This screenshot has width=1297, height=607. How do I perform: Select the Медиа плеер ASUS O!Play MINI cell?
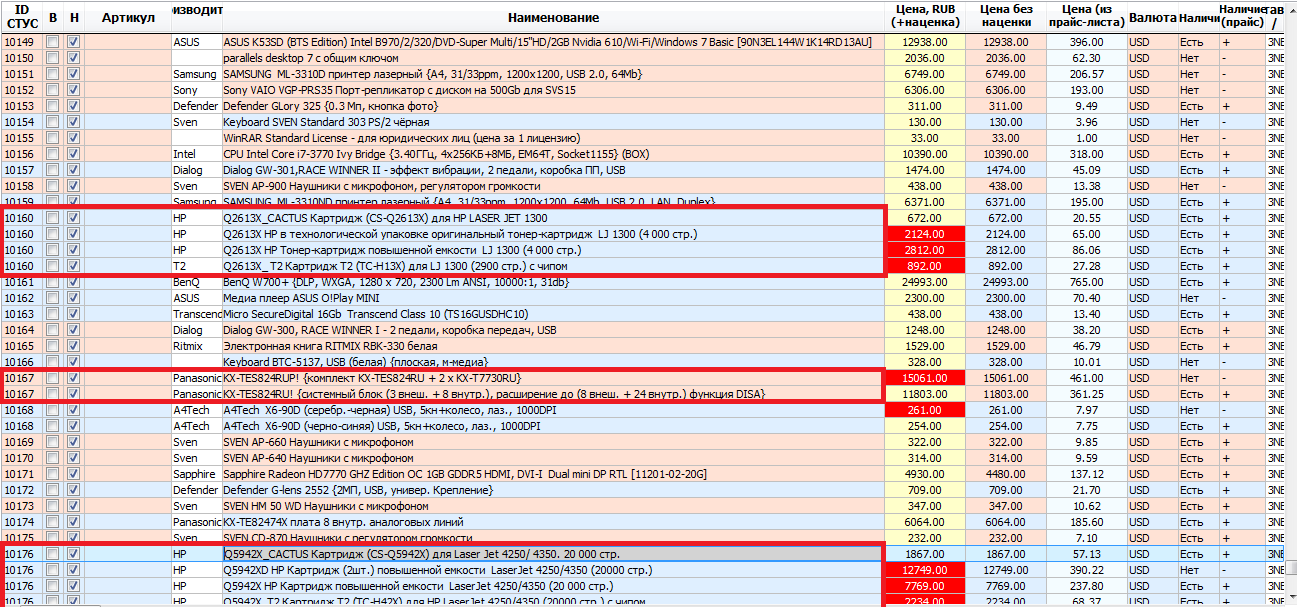(553, 298)
